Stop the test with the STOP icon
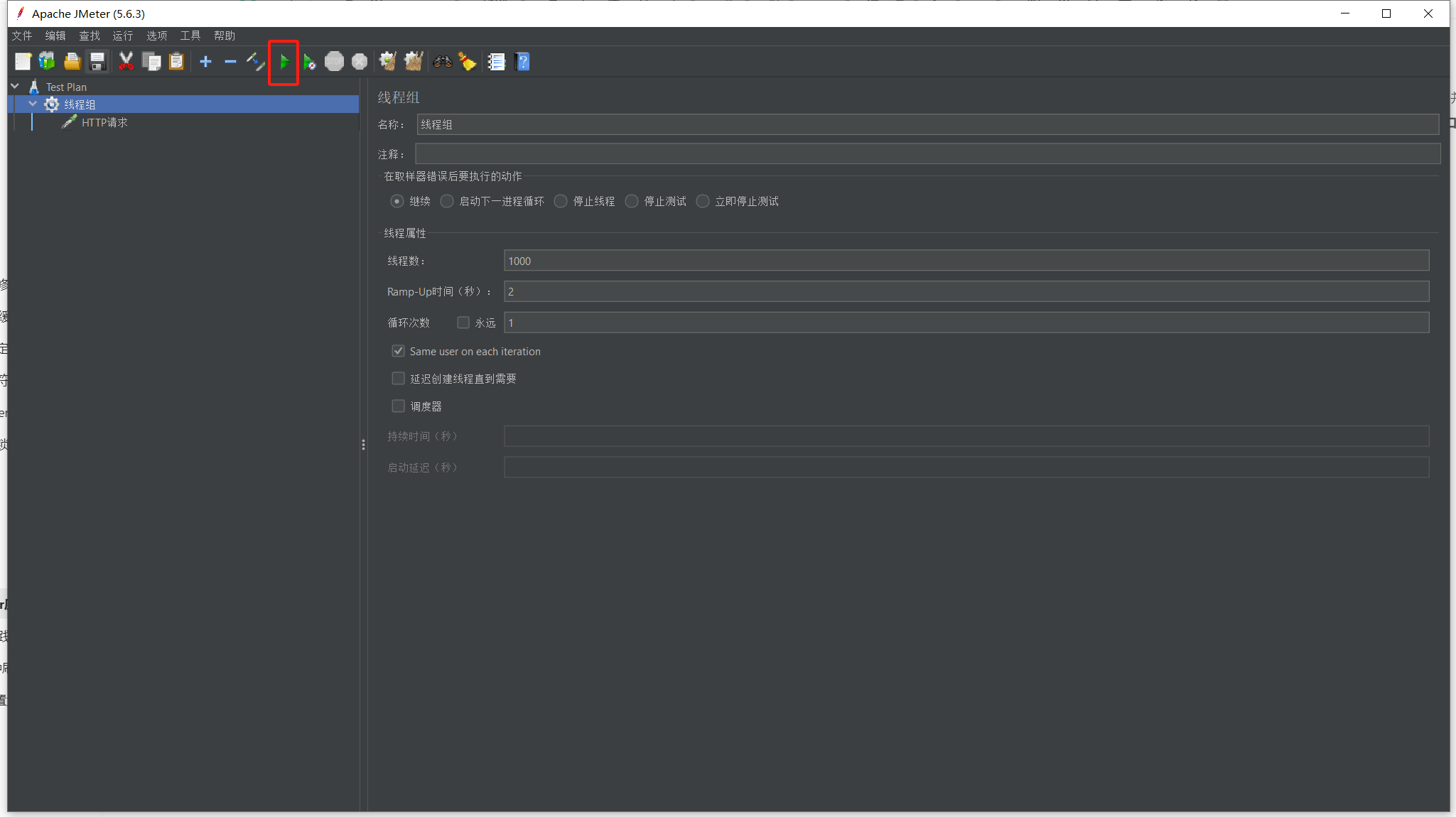The image size is (1456, 817). (x=334, y=62)
